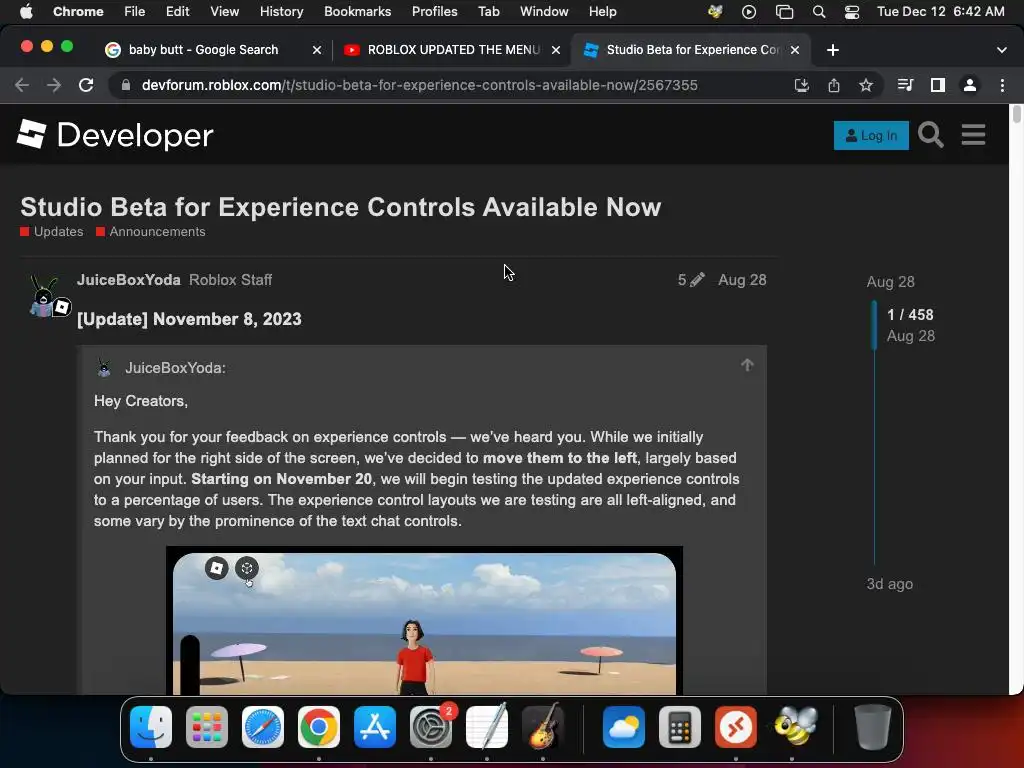Click the Roblox Developer logo
Screen dimensions: 1024x768
point(115,135)
